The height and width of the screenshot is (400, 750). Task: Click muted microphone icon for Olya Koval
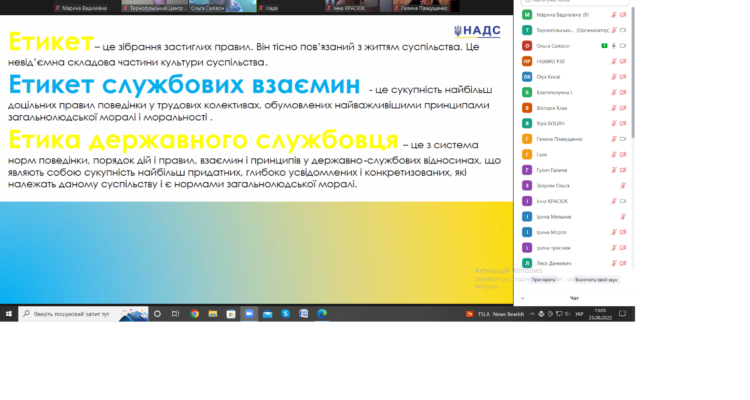(614, 77)
